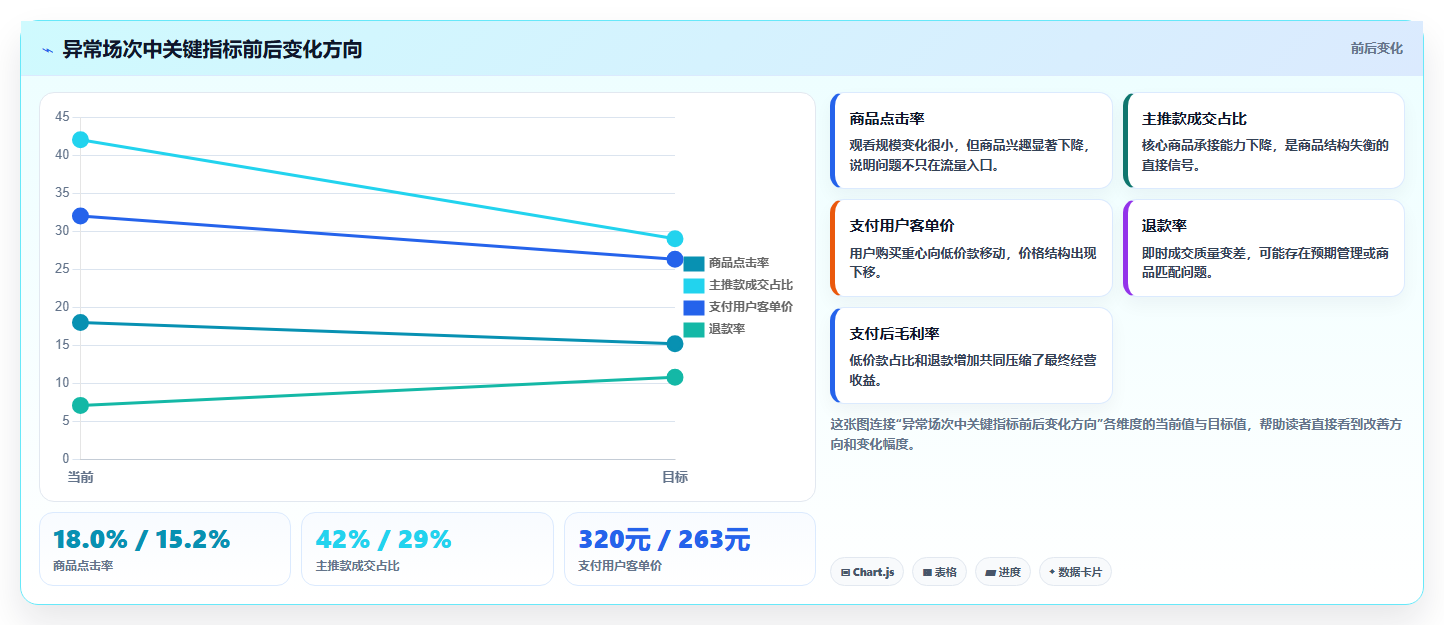
Task: Select the 商品点击率 data point at 当前
Action: 81,322
